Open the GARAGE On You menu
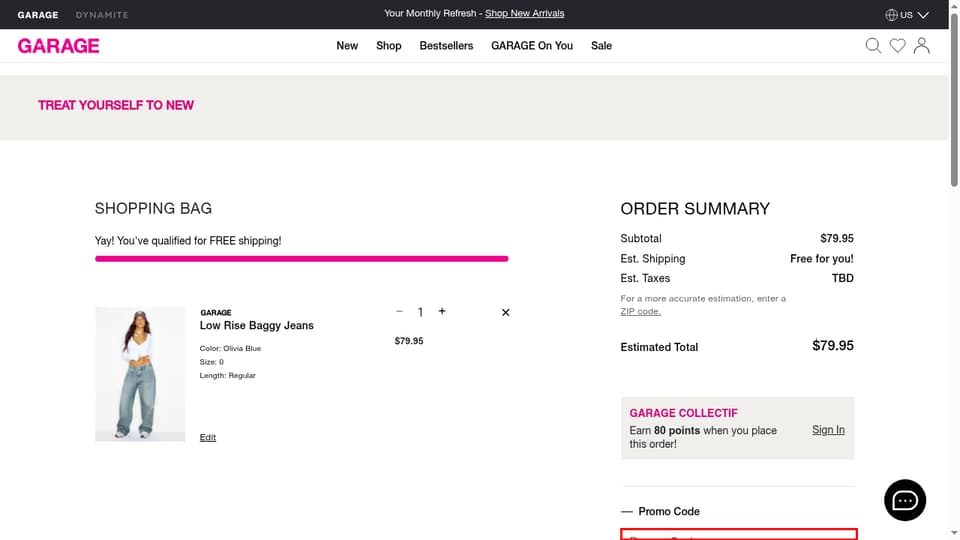 pyautogui.click(x=532, y=46)
